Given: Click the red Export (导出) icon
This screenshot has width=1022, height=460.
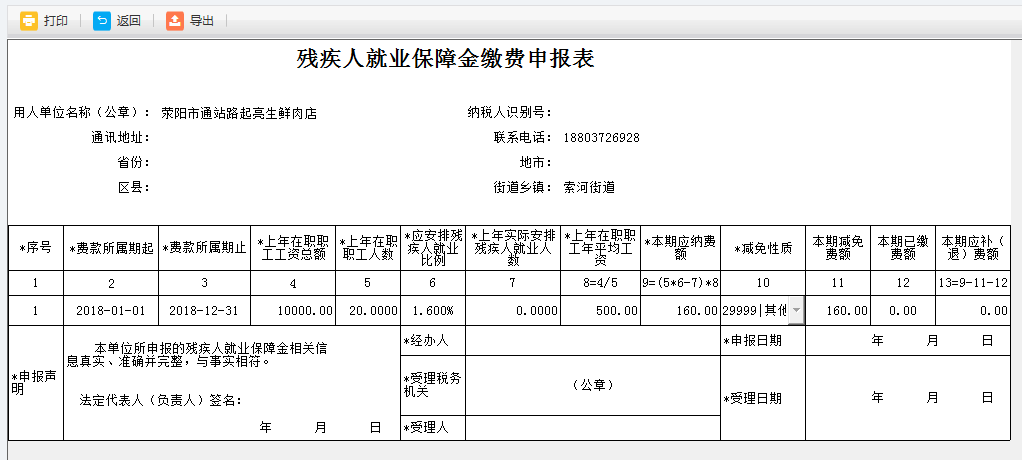Looking at the screenshot, I should coord(175,21).
